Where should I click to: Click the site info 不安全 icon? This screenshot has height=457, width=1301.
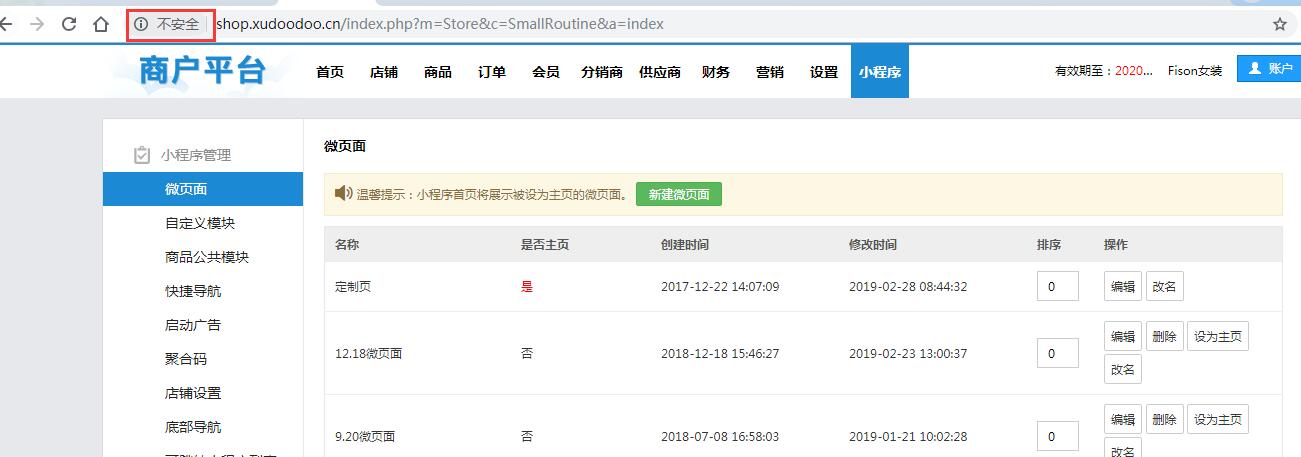pyautogui.click(x=142, y=24)
